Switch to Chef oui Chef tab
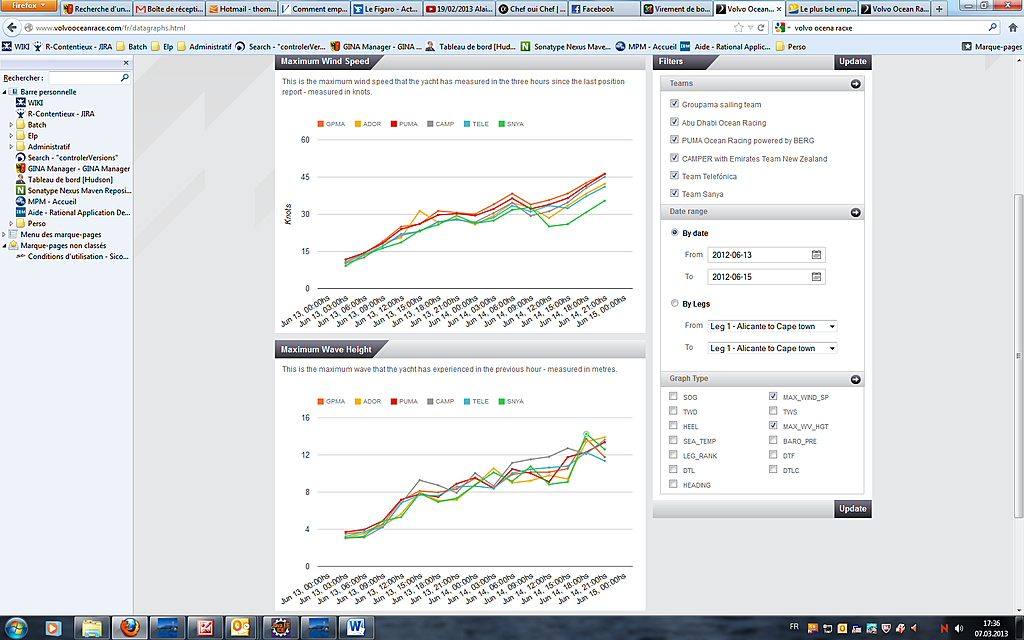 [x=532, y=9]
